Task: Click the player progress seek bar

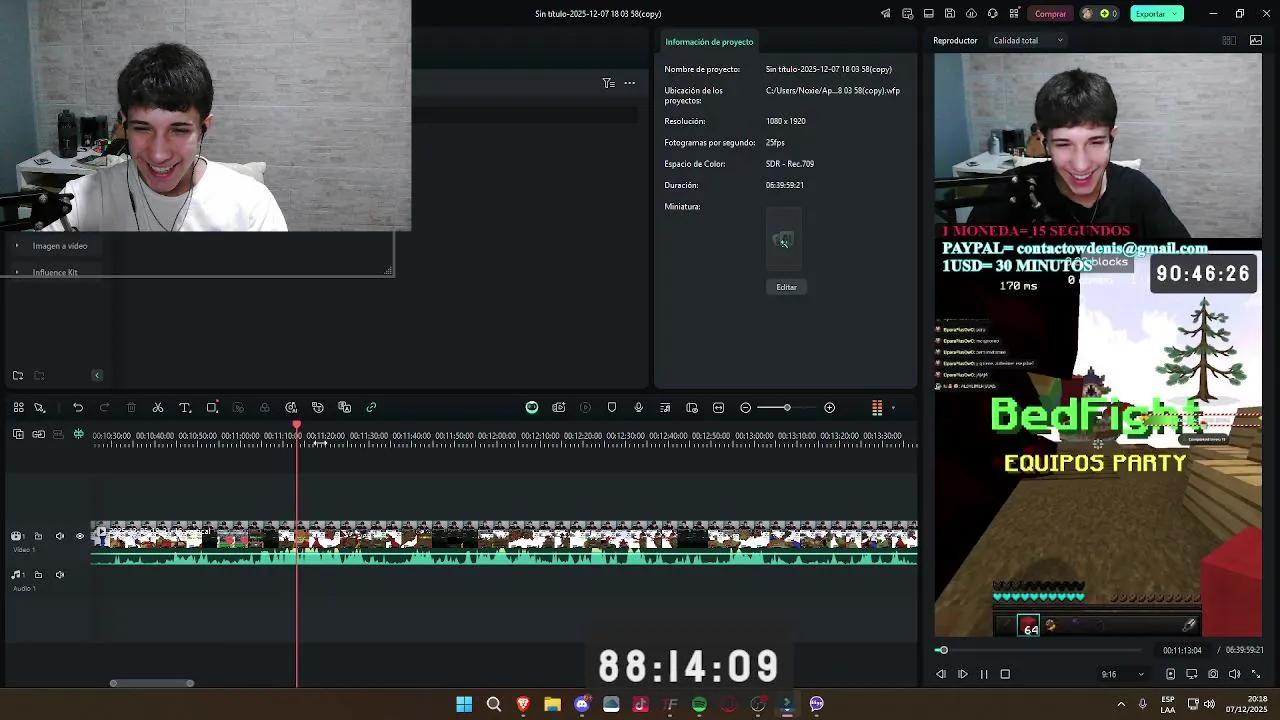Action: (x=1040, y=651)
